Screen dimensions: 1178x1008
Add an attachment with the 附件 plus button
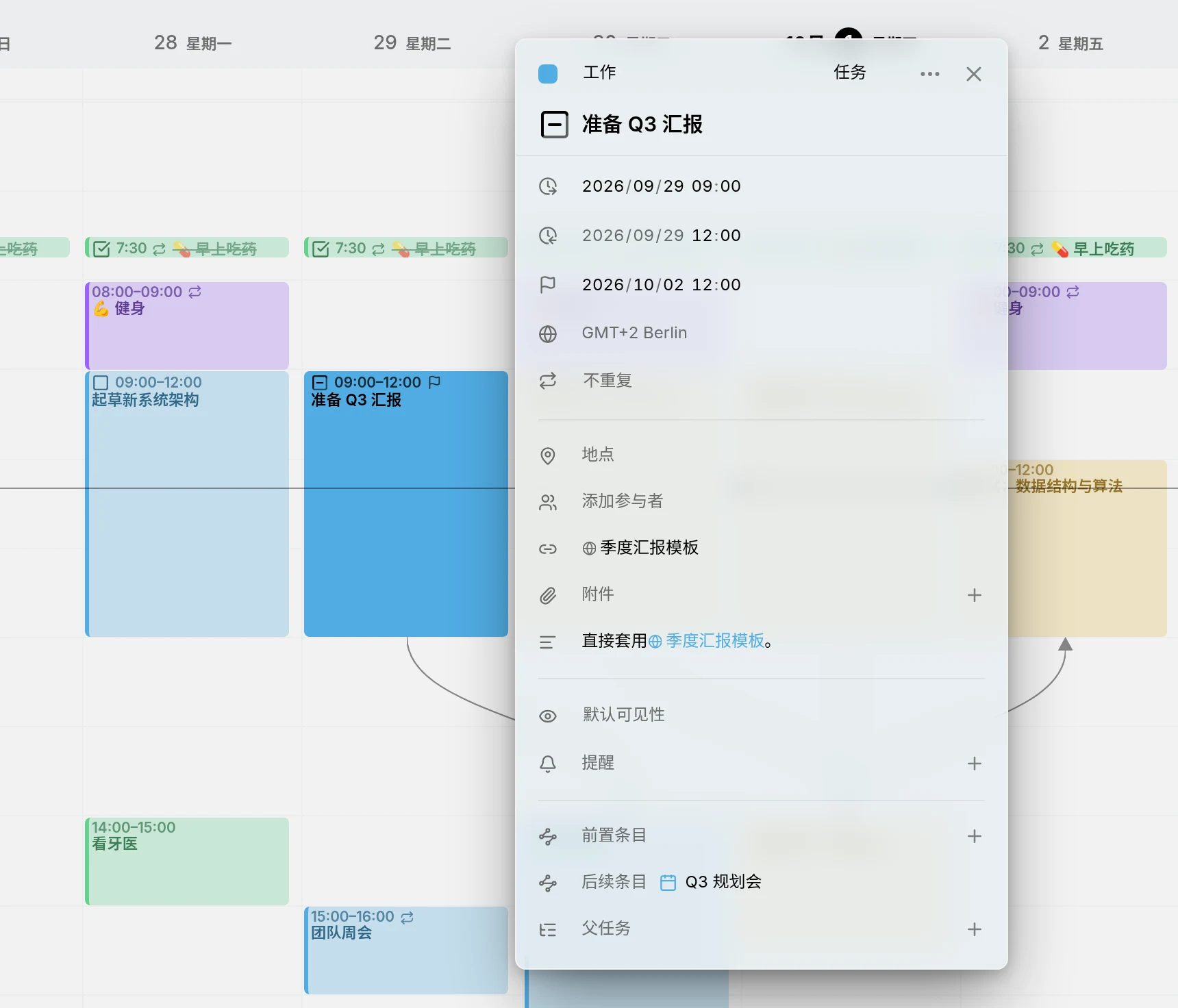974,595
